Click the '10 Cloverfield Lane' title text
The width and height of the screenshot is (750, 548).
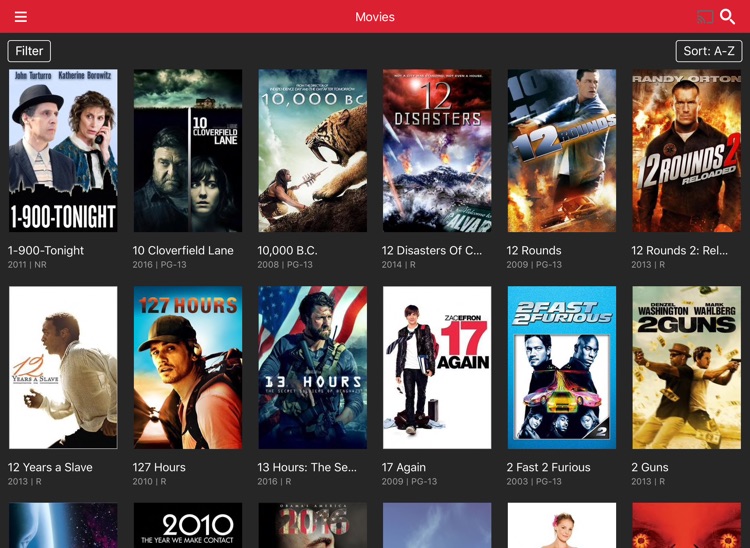[x=183, y=251]
